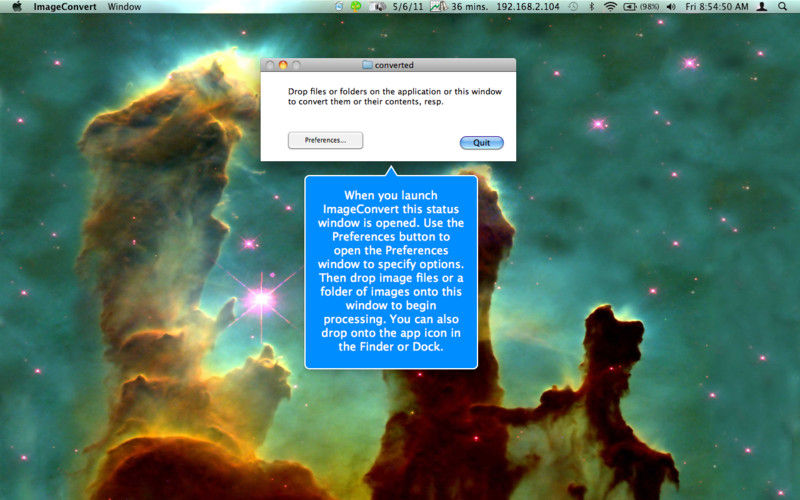Click the user account silhouette icon

(x=762, y=7)
